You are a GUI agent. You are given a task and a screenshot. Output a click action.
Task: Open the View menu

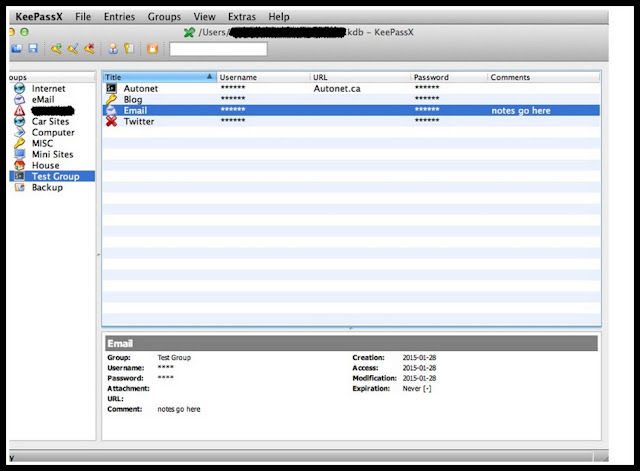[204, 17]
